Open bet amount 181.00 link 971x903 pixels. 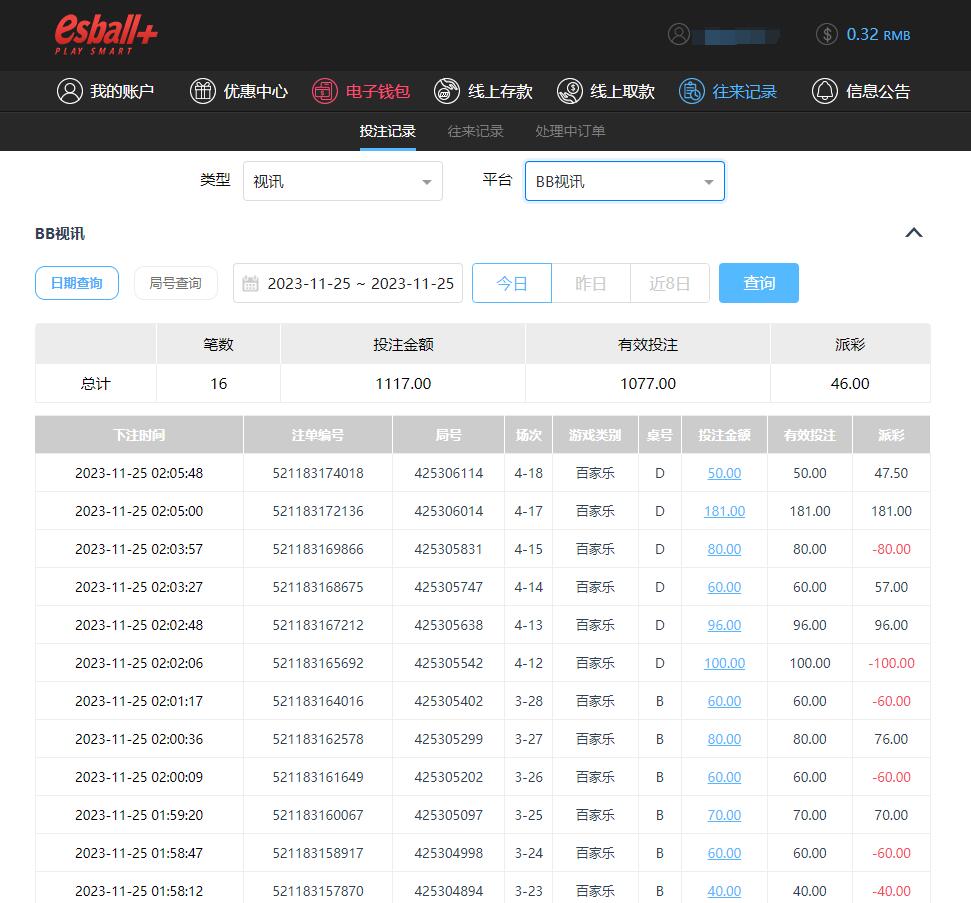(724, 511)
